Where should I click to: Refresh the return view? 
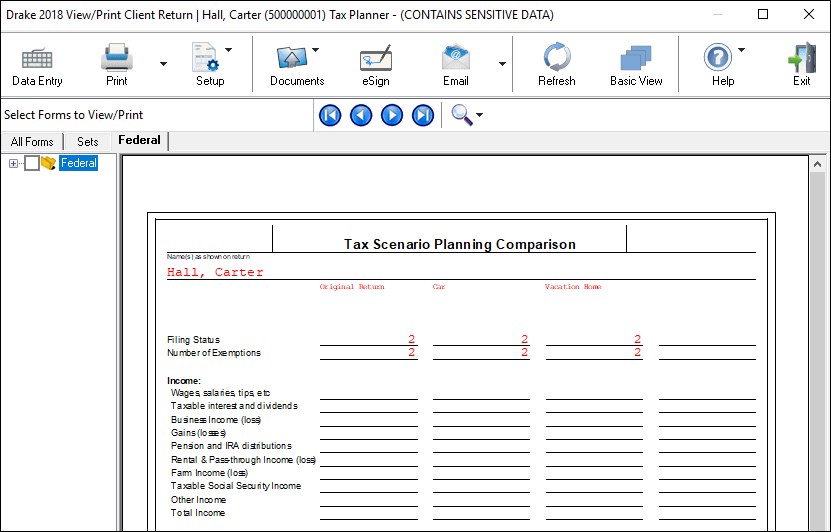coord(556,57)
